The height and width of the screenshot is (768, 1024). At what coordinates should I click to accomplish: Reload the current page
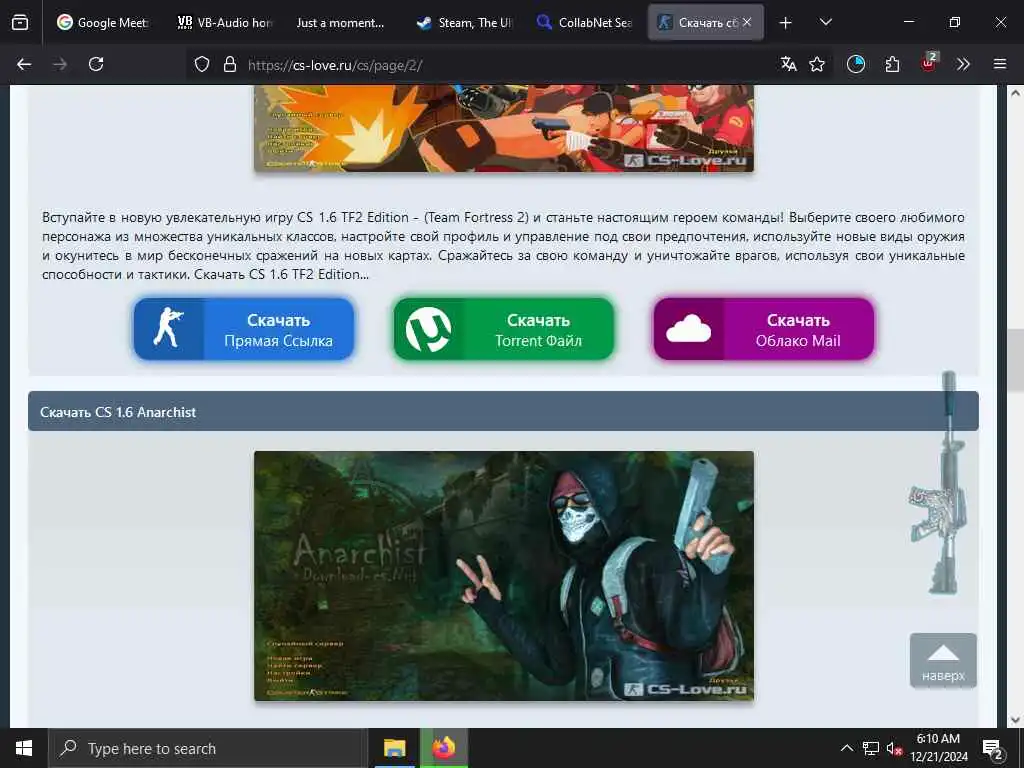96,64
